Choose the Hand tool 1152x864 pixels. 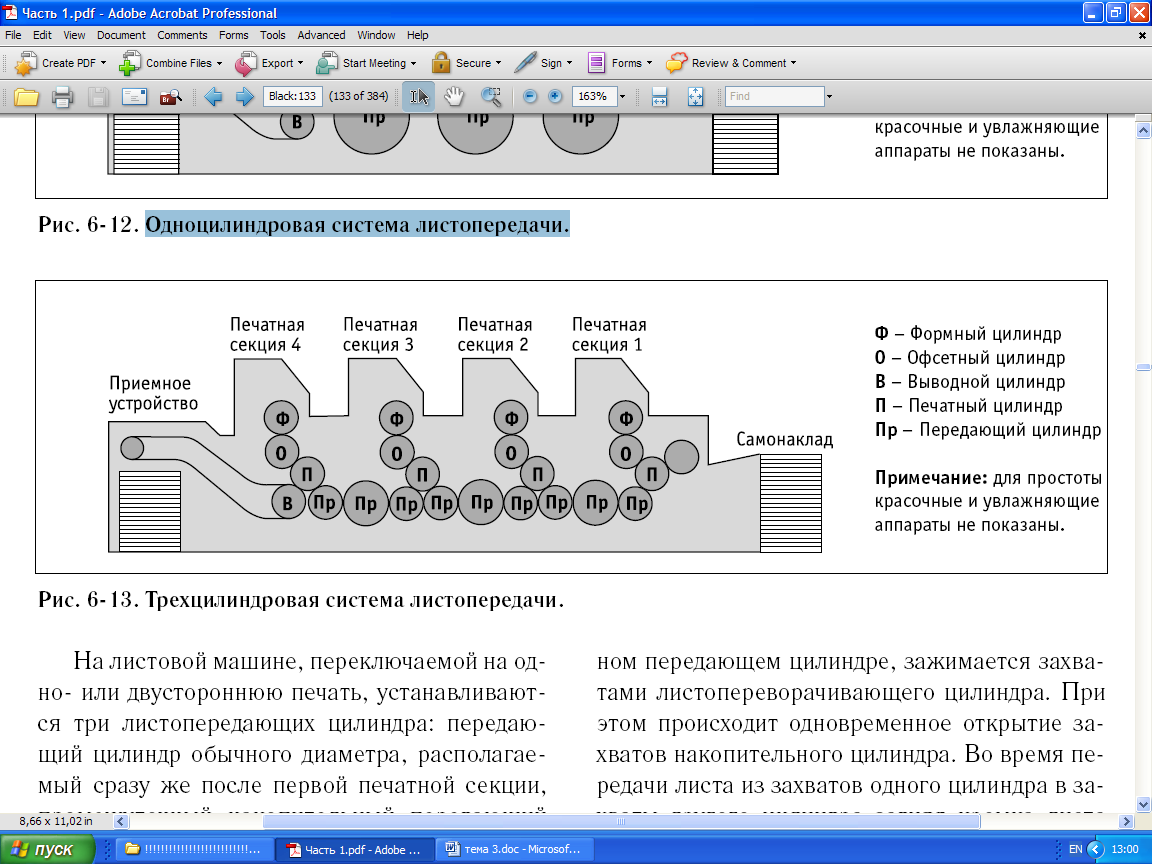[455, 96]
